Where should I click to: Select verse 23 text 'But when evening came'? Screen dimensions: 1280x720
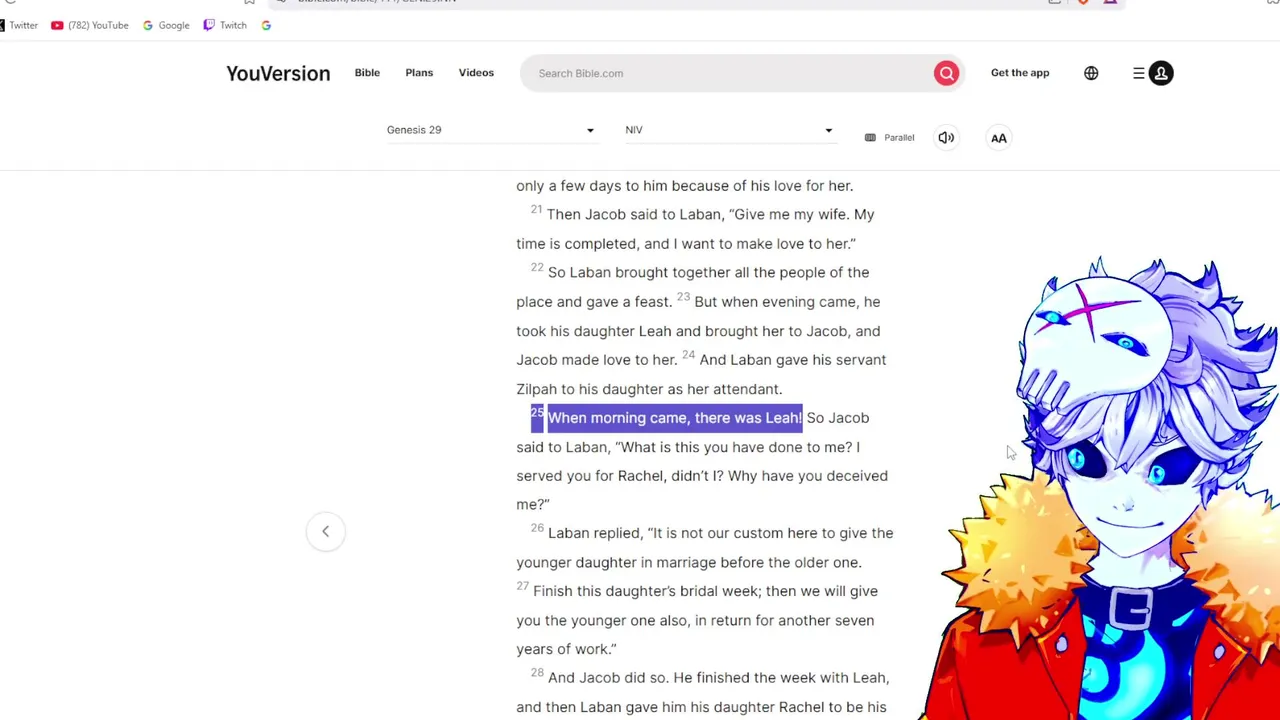776,301
